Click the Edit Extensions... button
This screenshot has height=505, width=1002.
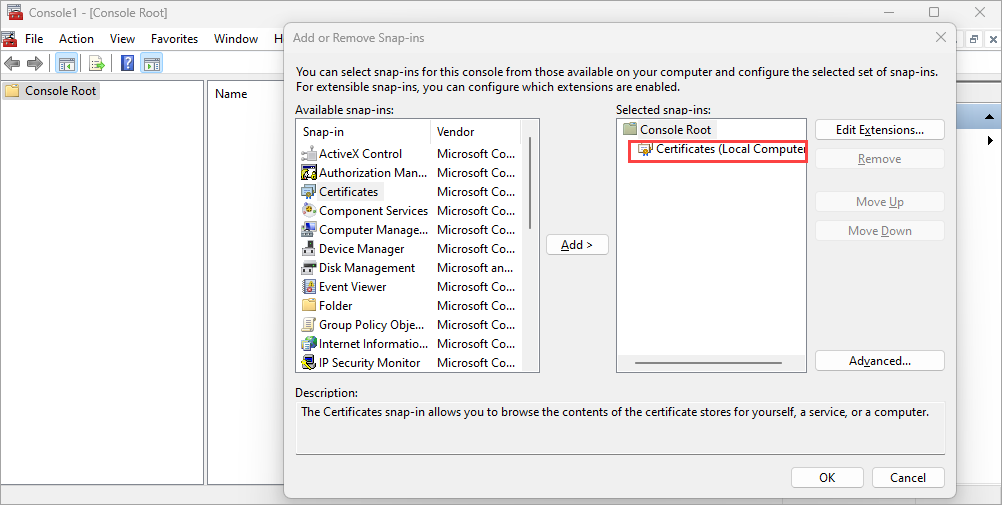tap(880, 130)
